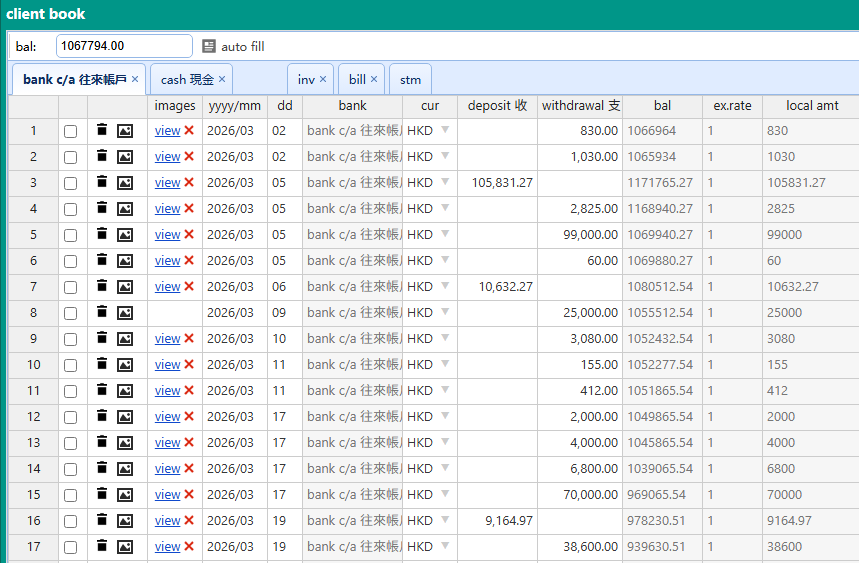Click the trash icon in row 15

tap(102, 494)
